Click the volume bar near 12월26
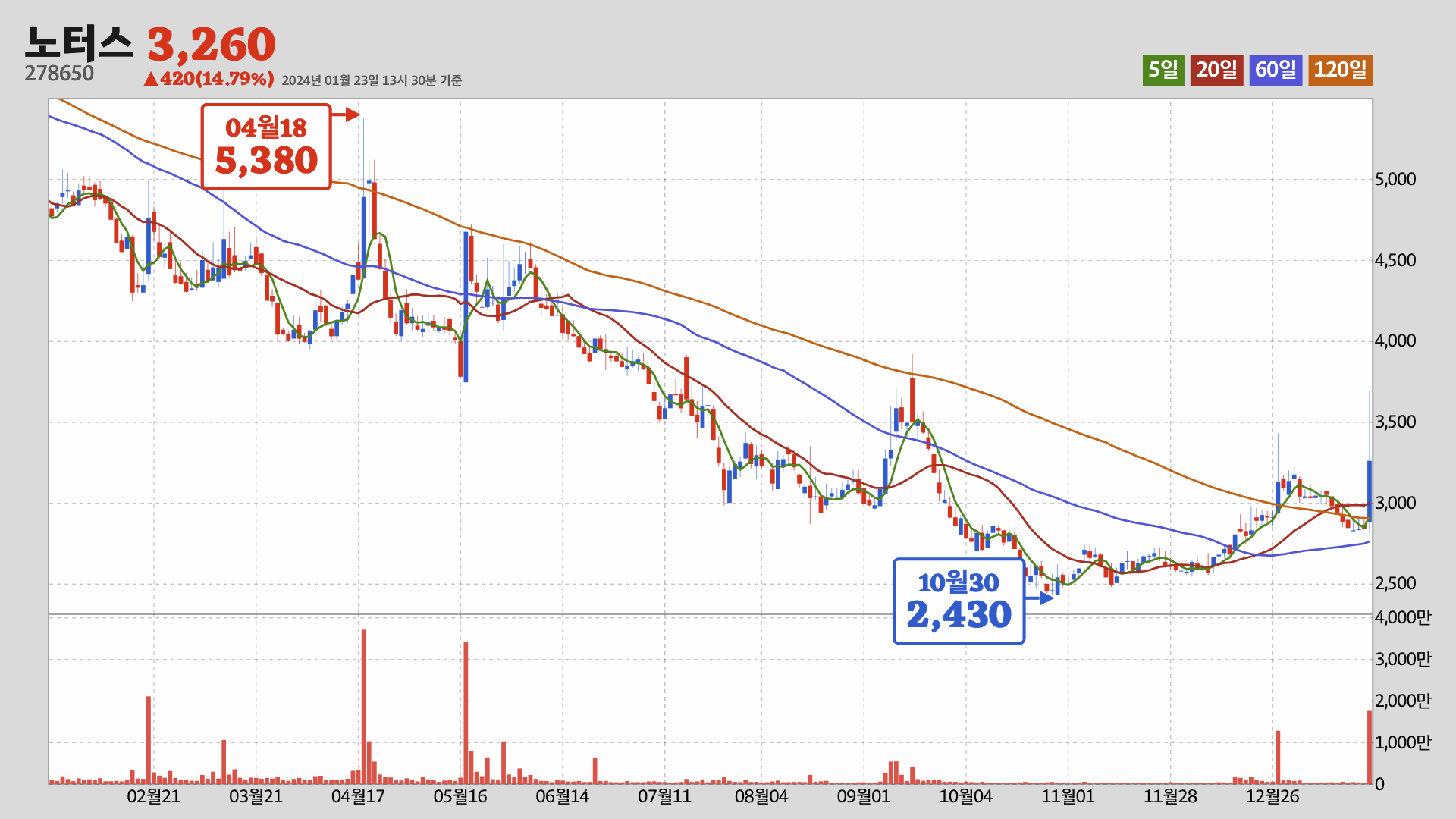Image resolution: width=1456 pixels, height=819 pixels. point(1278,758)
